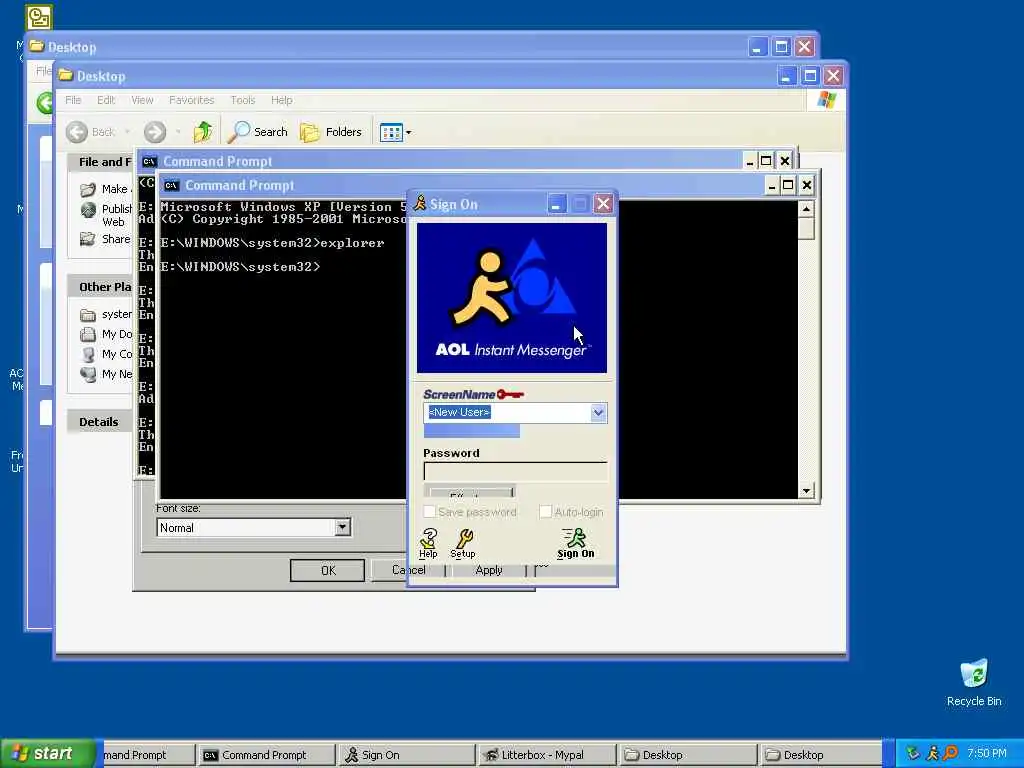Switch to Sign On taskbar item
1024x768 pixels.
pos(406,755)
